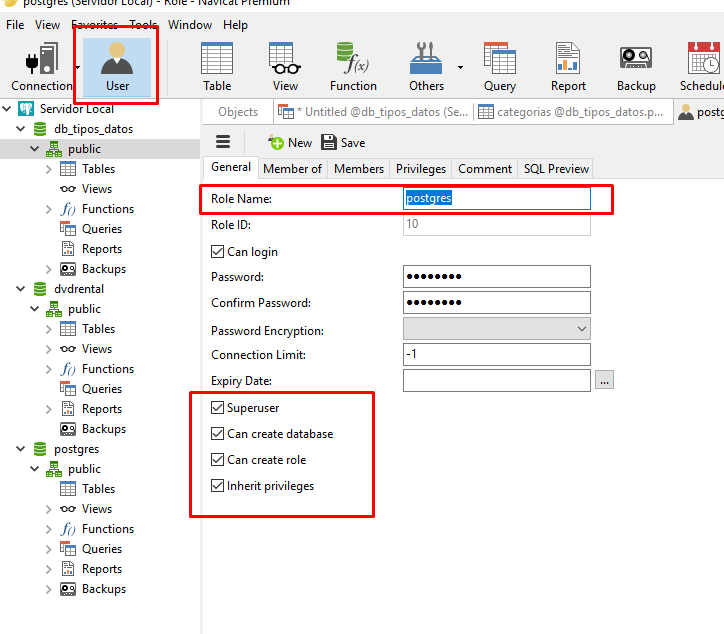Open the View menu
Image resolution: width=724 pixels, height=634 pixels.
click(47, 25)
